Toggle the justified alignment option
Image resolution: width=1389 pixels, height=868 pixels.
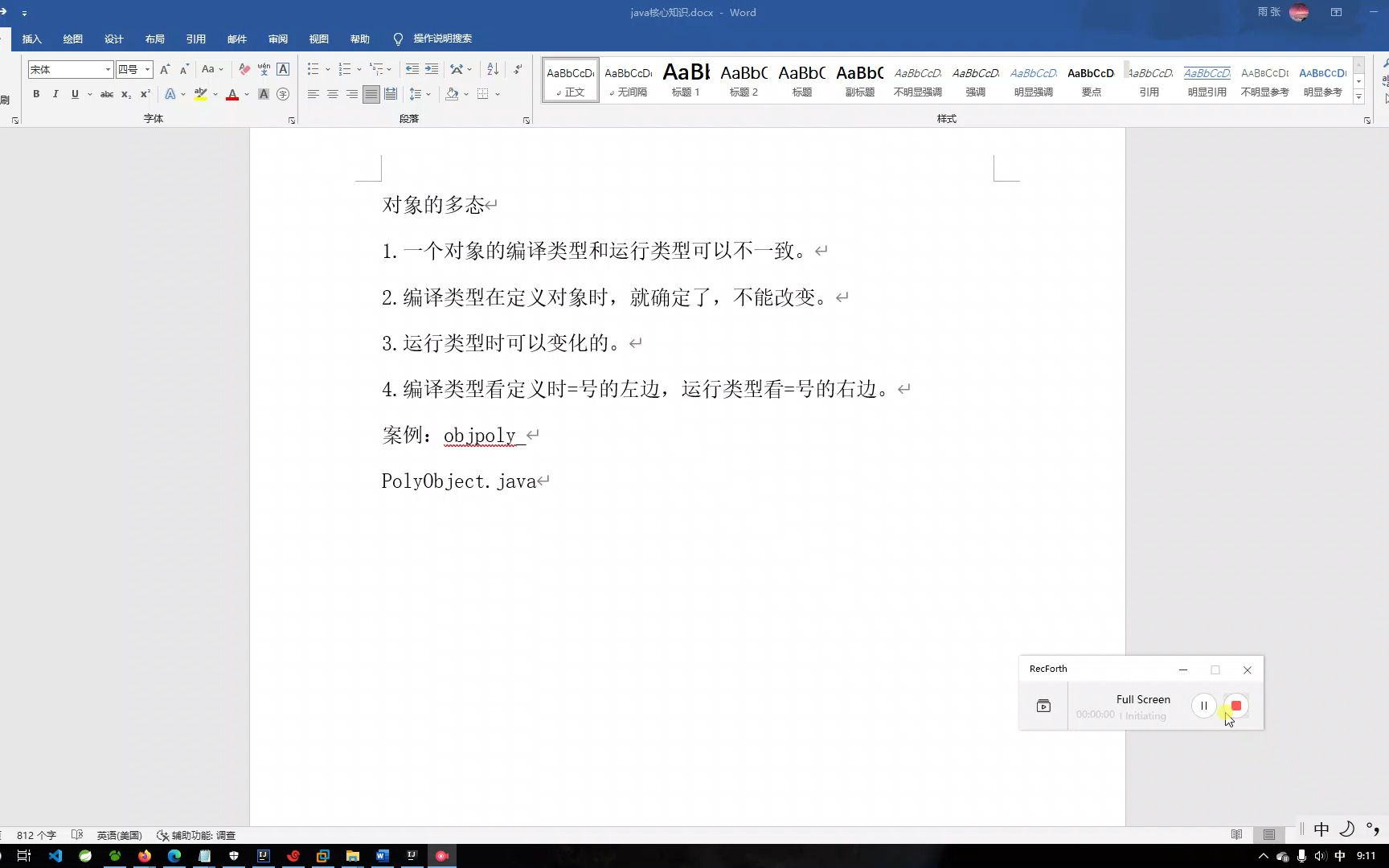click(x=371, y=94)
